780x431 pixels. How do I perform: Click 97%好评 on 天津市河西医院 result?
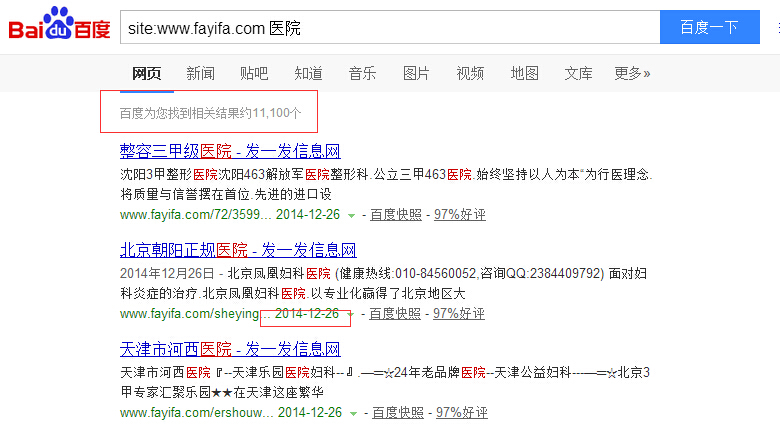tap(462, 413)
